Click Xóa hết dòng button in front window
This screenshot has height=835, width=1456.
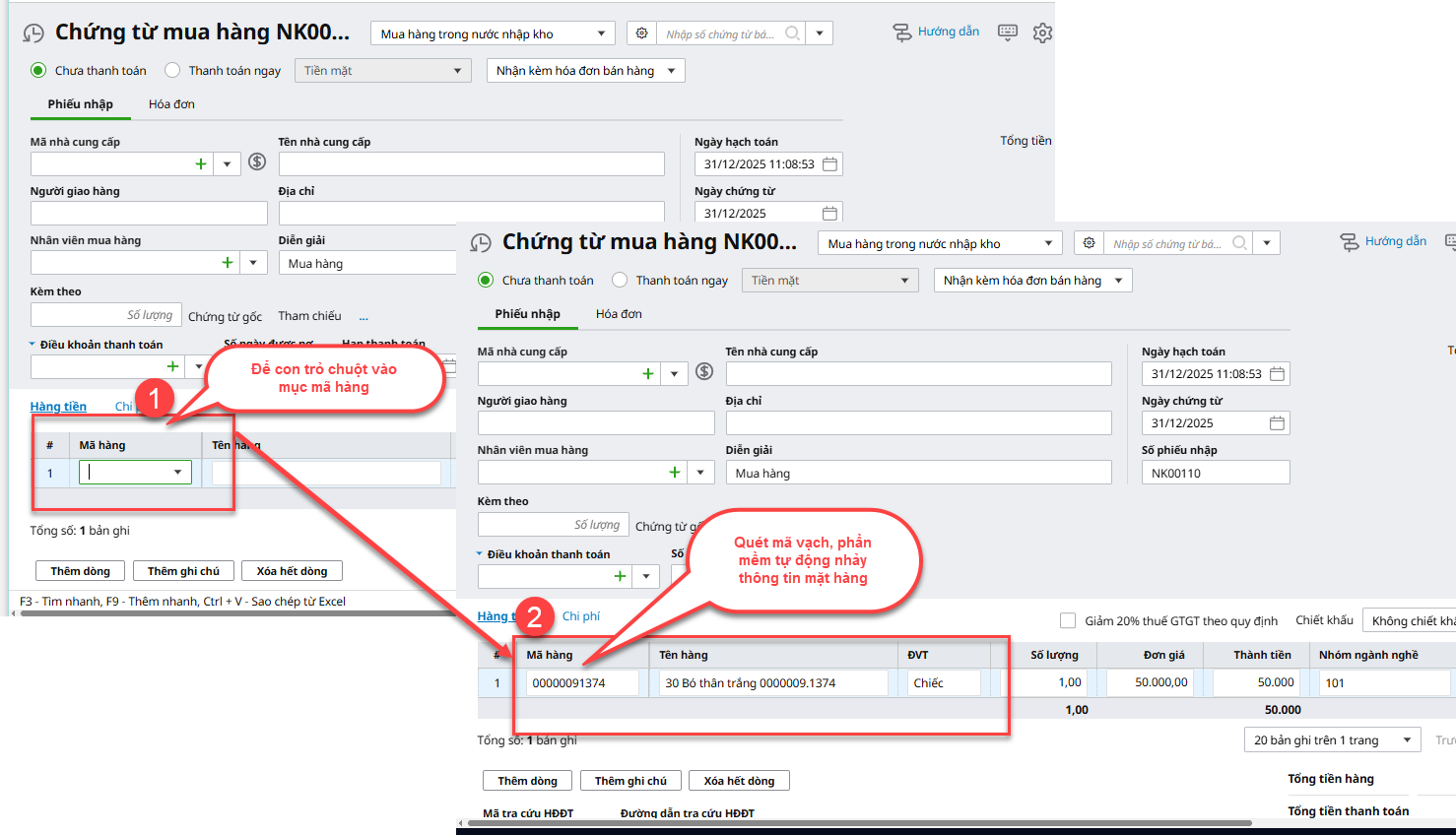739,781
